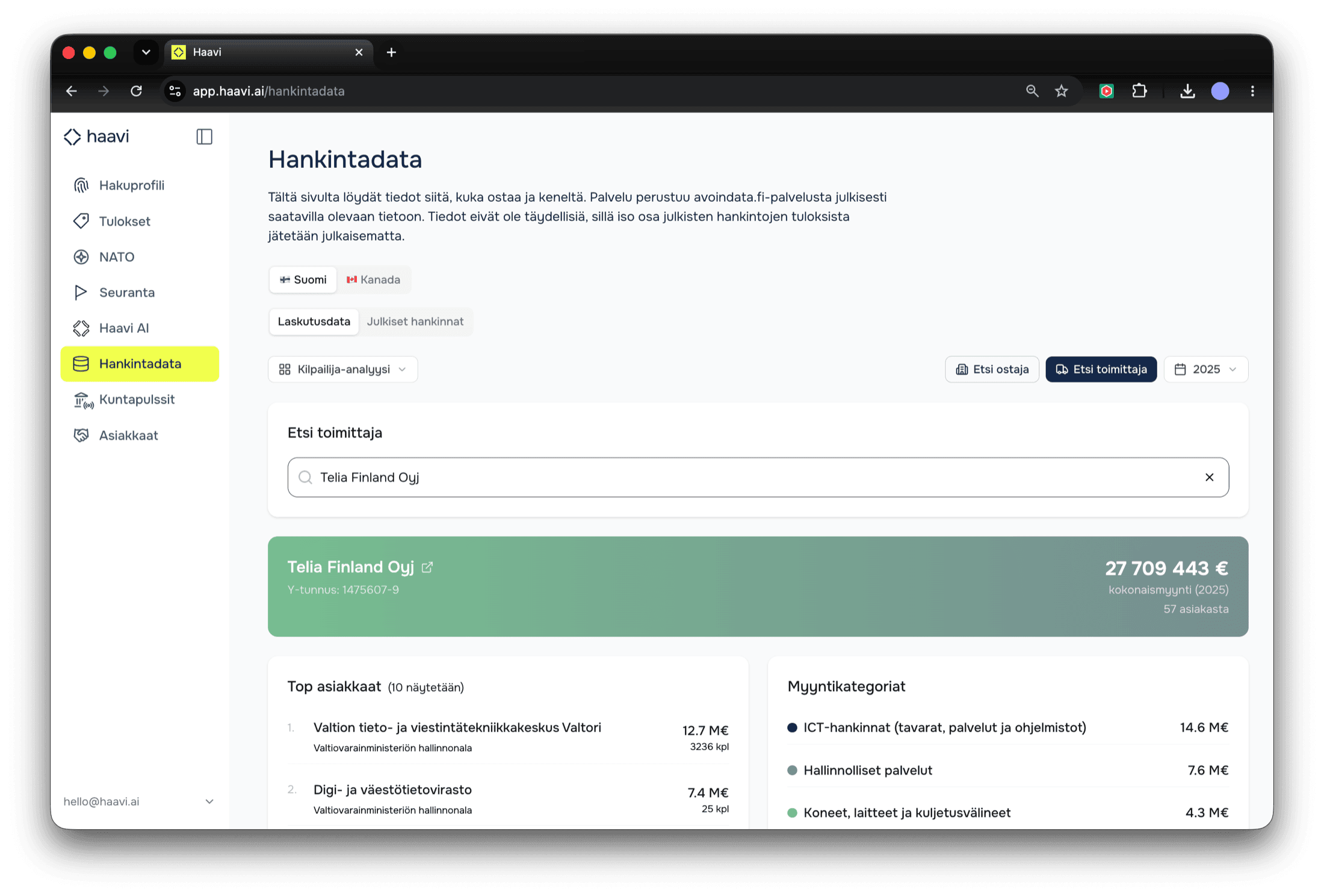Viewport: 1324px width, 896px height.
Task: Open browser extensions puzzle icon
Action: (x=1139, y=91)
